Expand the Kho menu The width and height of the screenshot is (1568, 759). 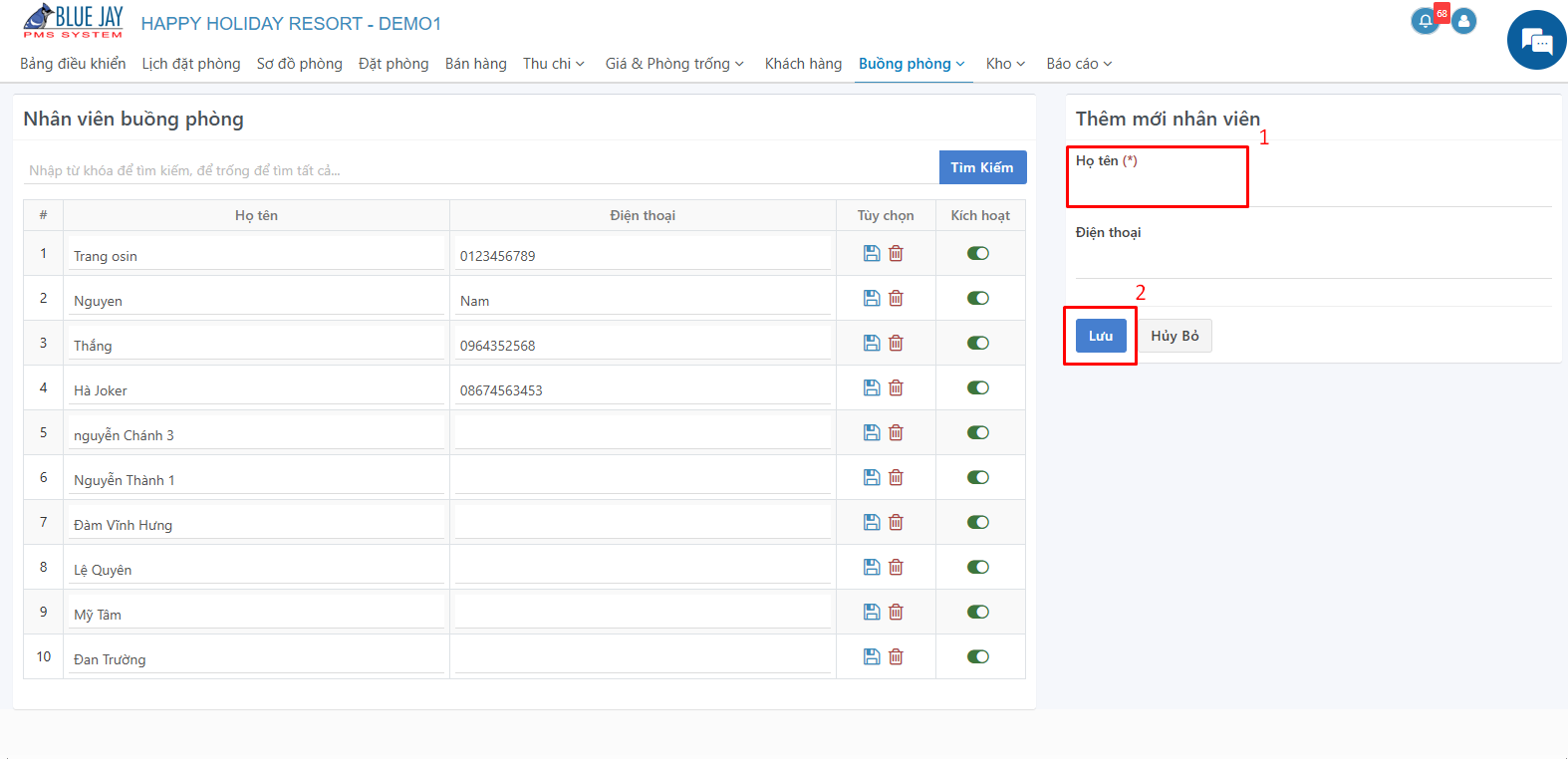1005,64
